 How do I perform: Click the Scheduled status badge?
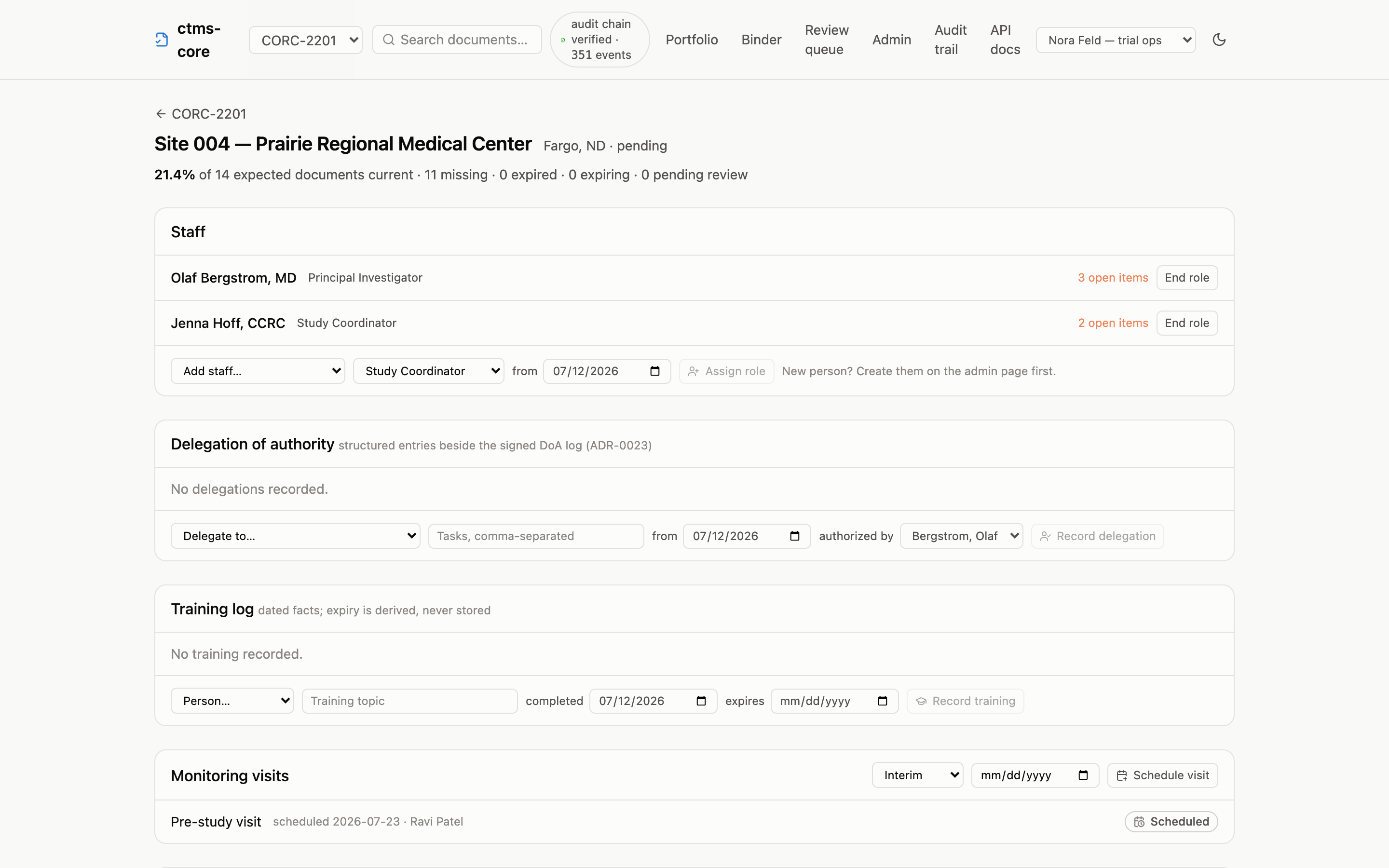pyautogui.click(x=1171, y=822)
